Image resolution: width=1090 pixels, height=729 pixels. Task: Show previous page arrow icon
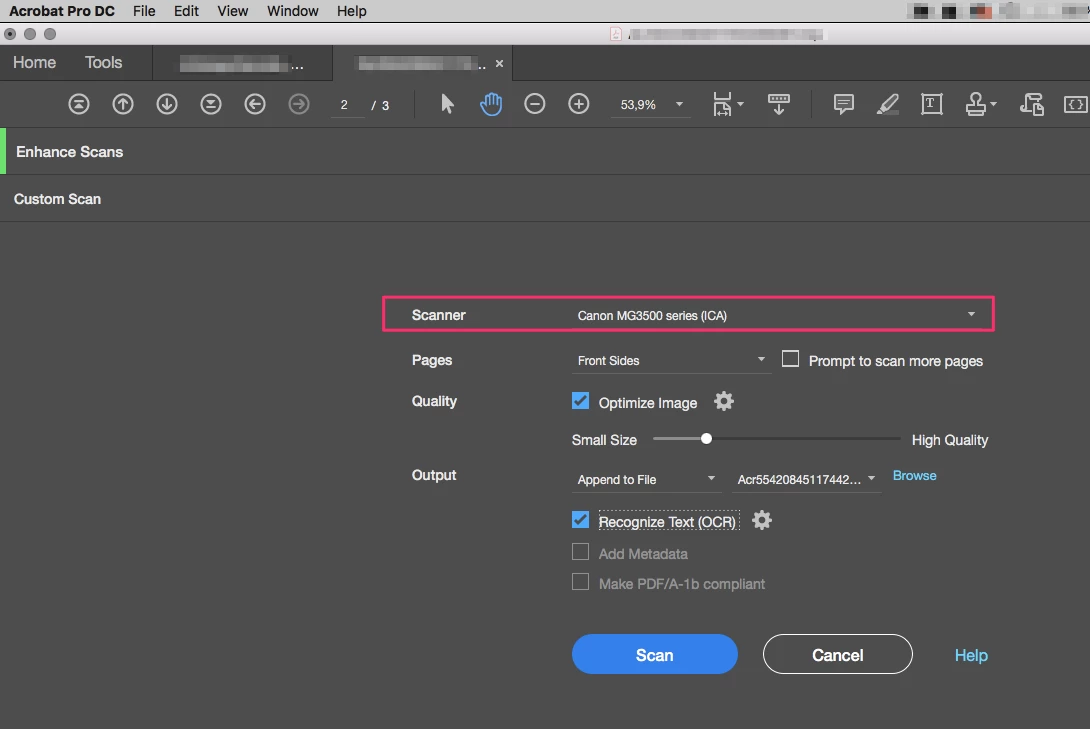click(123, 104)
